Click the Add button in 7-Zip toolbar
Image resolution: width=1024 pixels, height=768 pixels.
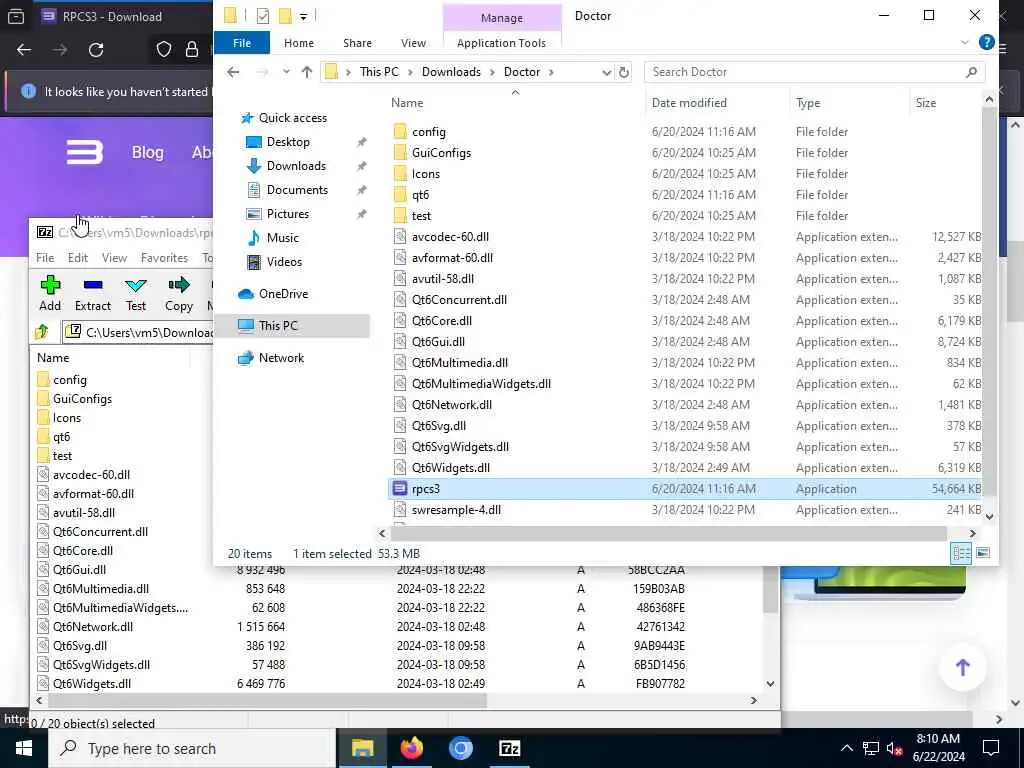[x=50, y=293]
